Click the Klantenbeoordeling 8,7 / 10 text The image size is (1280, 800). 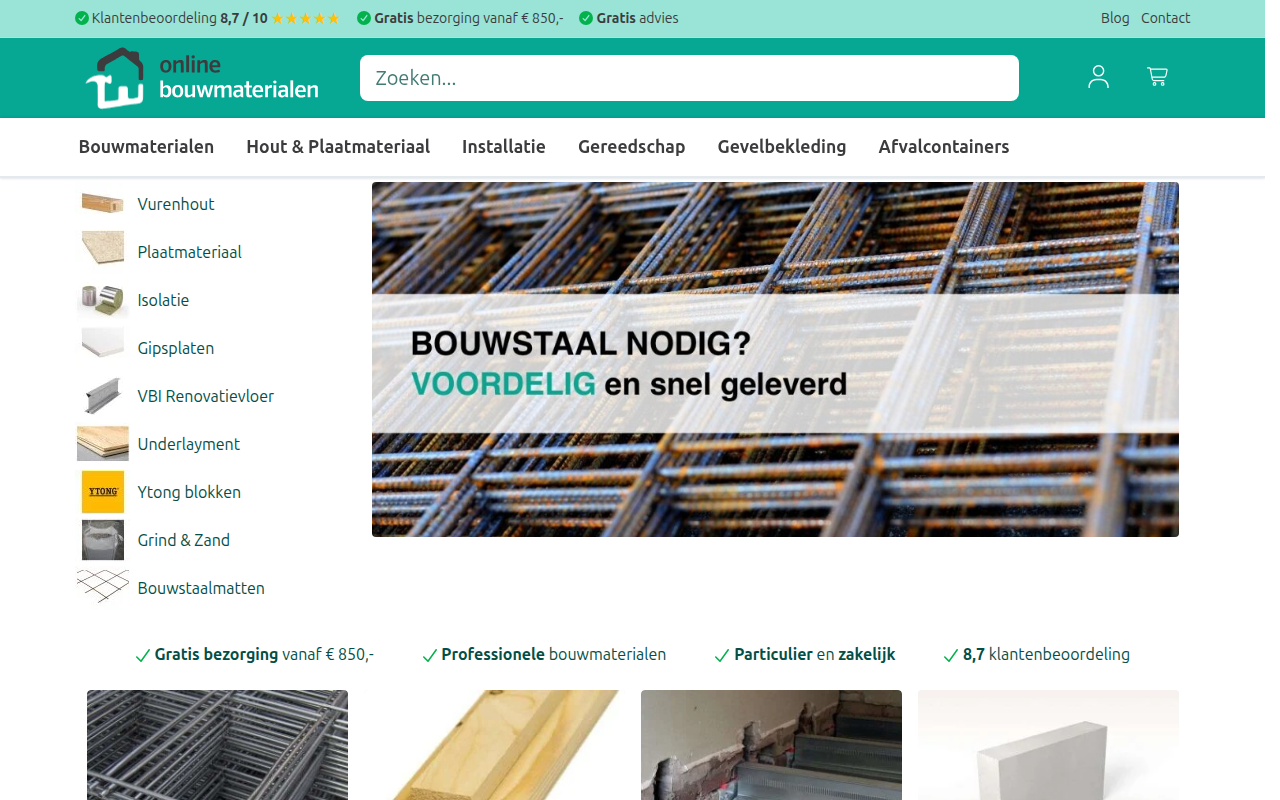click(x=179, y=18)
